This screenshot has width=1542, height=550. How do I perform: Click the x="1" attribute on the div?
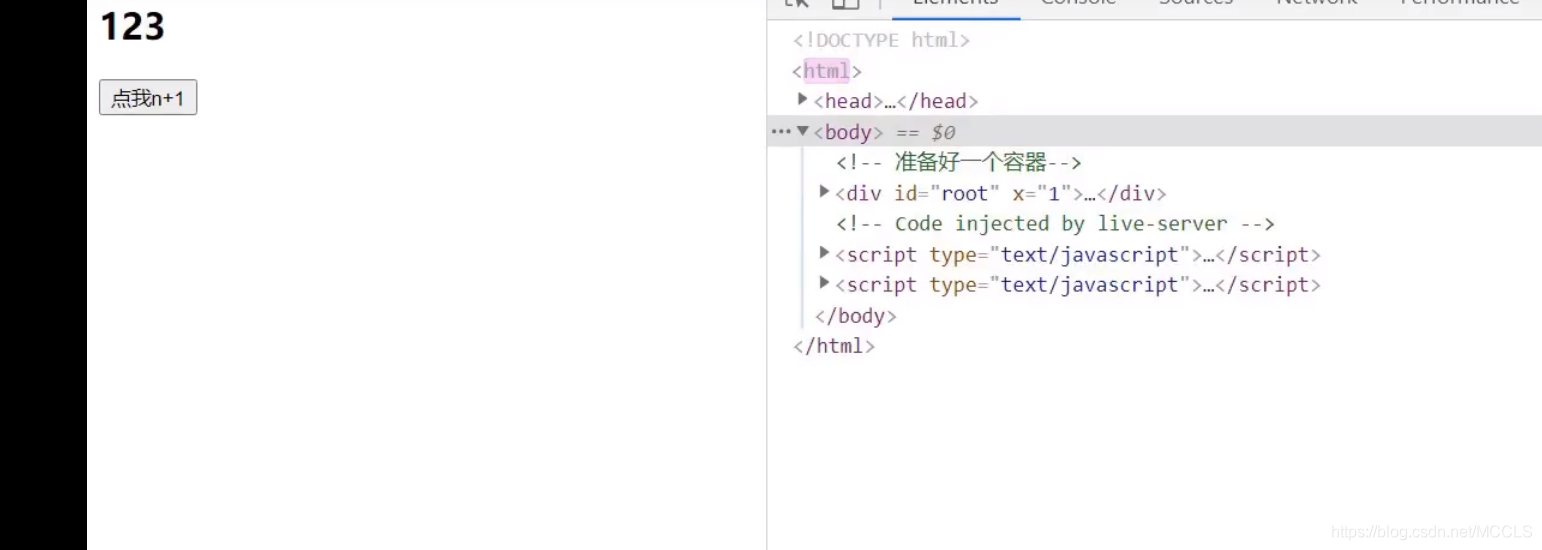pos(1042,194)
